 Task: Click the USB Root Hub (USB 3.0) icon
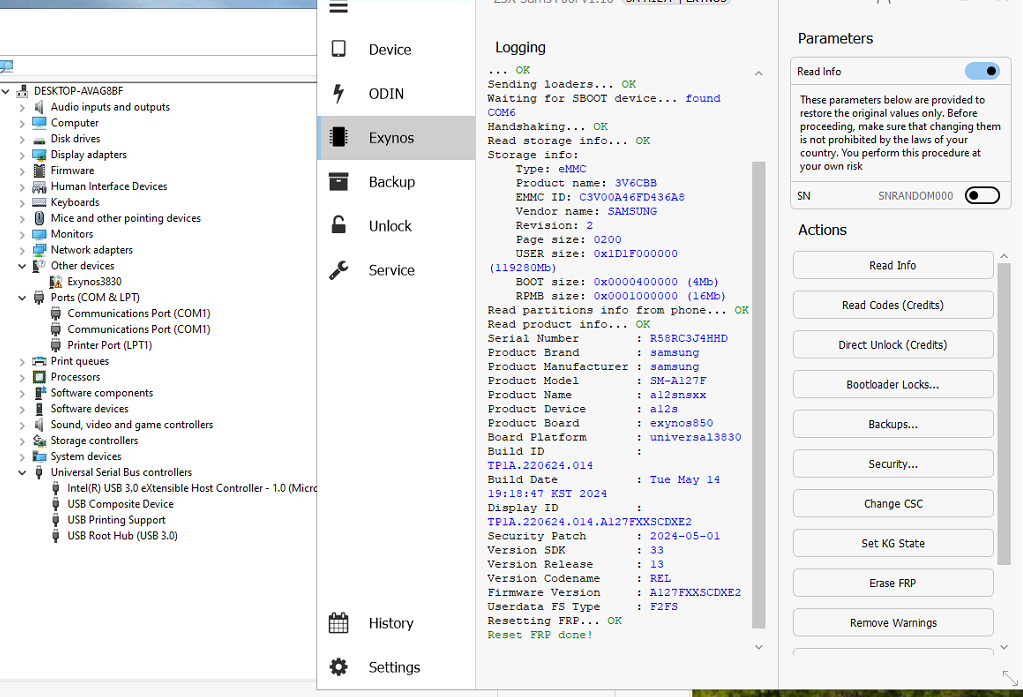point(56,536)
